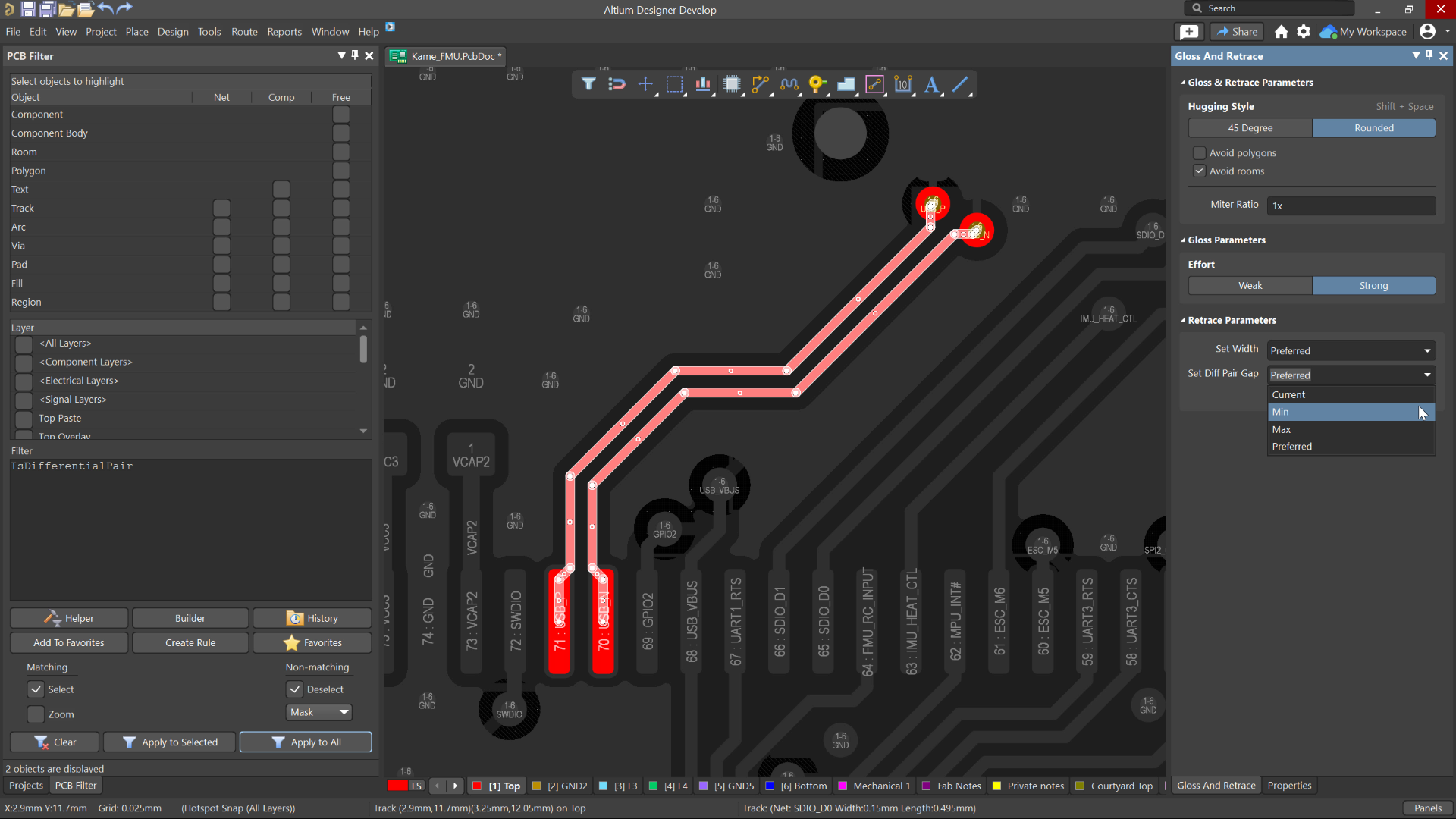Click the Apply to All button
1456x819 pixels.
tap(306, 742)
